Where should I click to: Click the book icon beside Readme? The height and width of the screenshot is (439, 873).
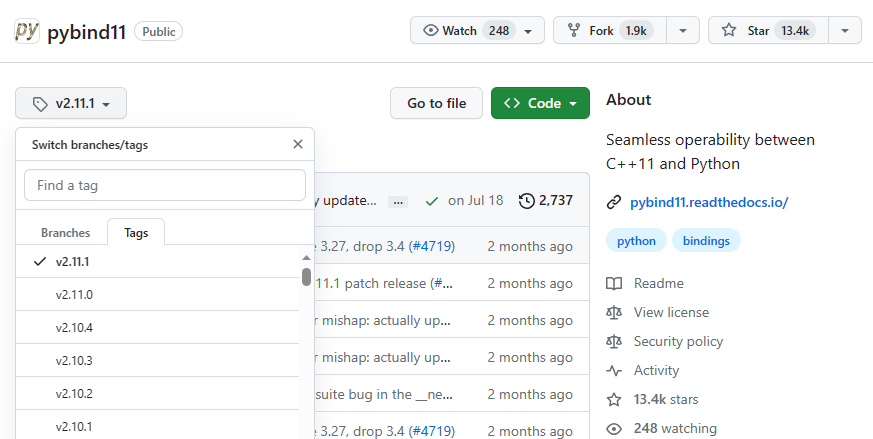click(614, 284)
